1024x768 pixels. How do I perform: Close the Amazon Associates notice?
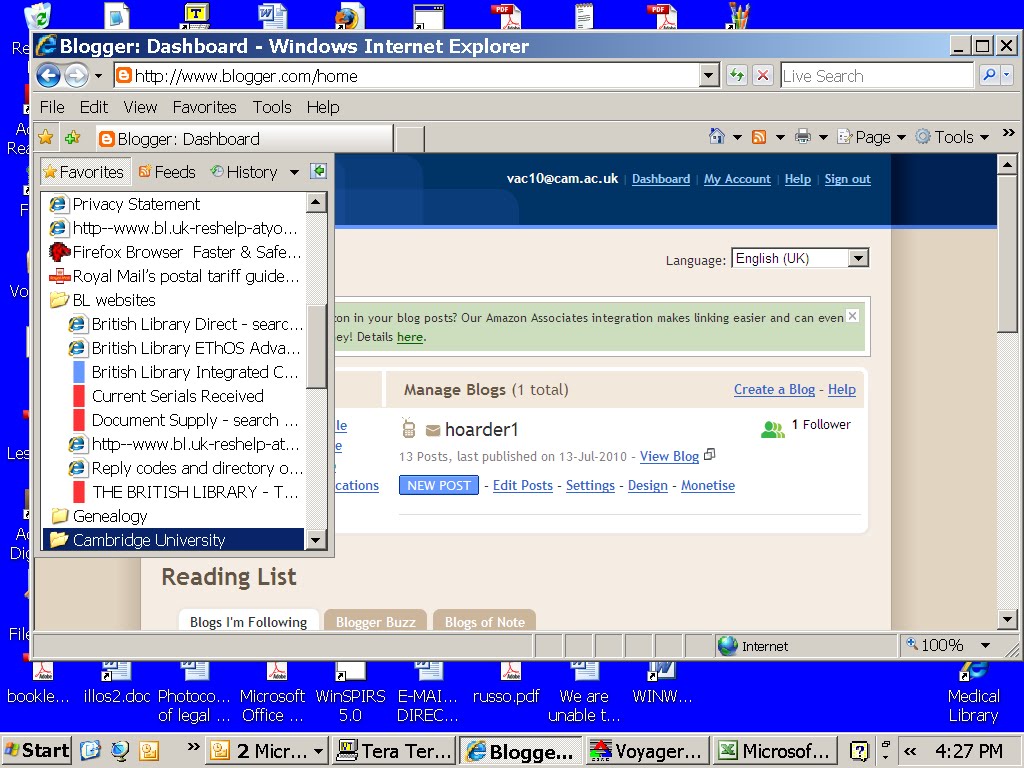(x=852, y=316)
